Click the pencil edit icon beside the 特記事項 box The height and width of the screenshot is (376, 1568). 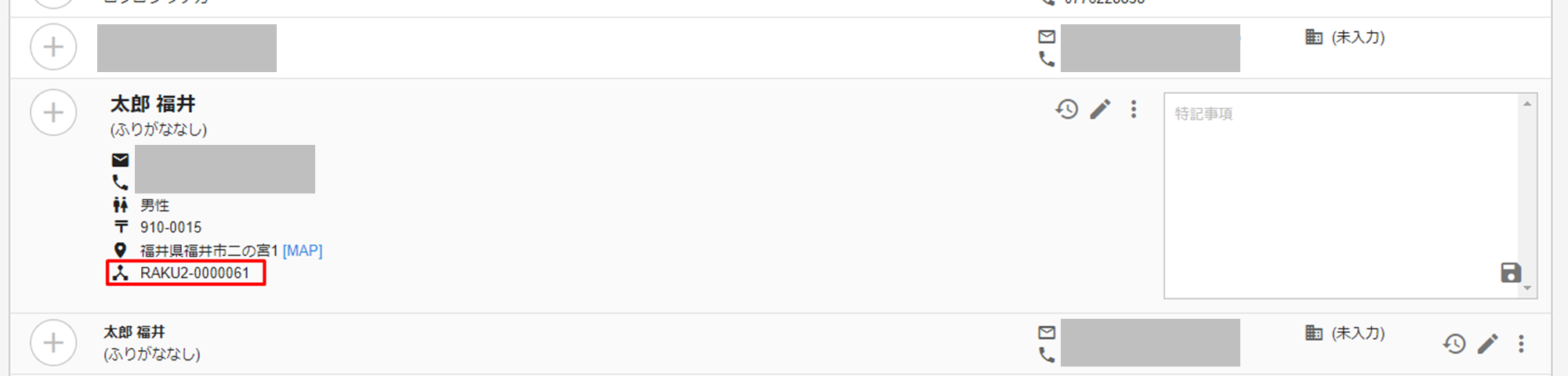tap(1100, 109)
